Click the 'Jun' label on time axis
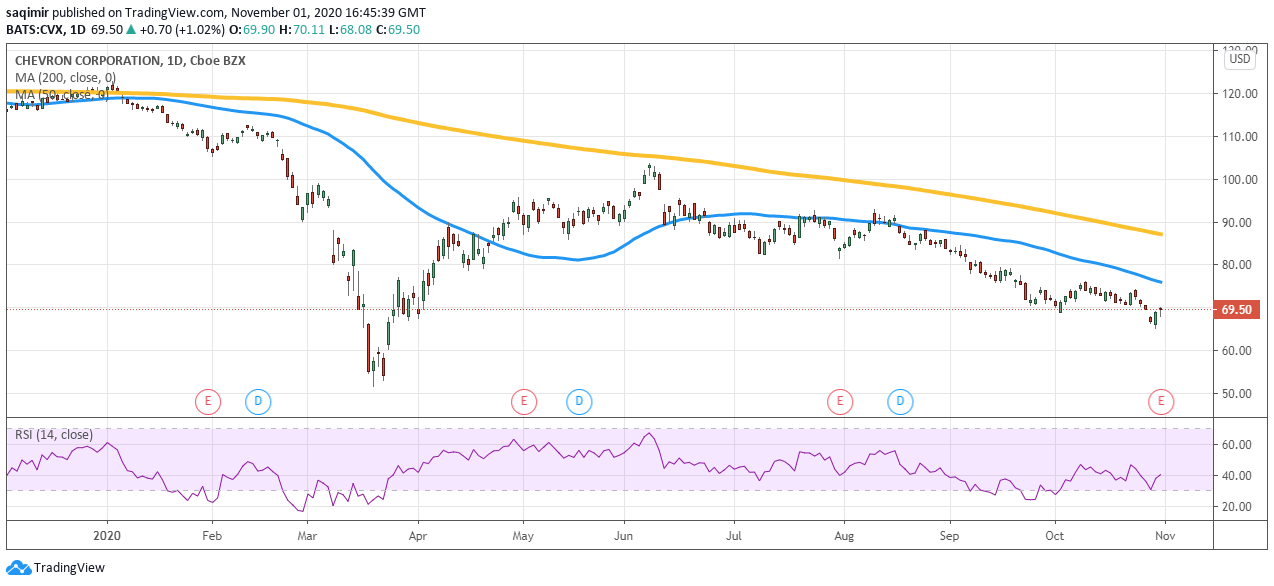This screenshot has width=1274, height=586. (625, 536)
